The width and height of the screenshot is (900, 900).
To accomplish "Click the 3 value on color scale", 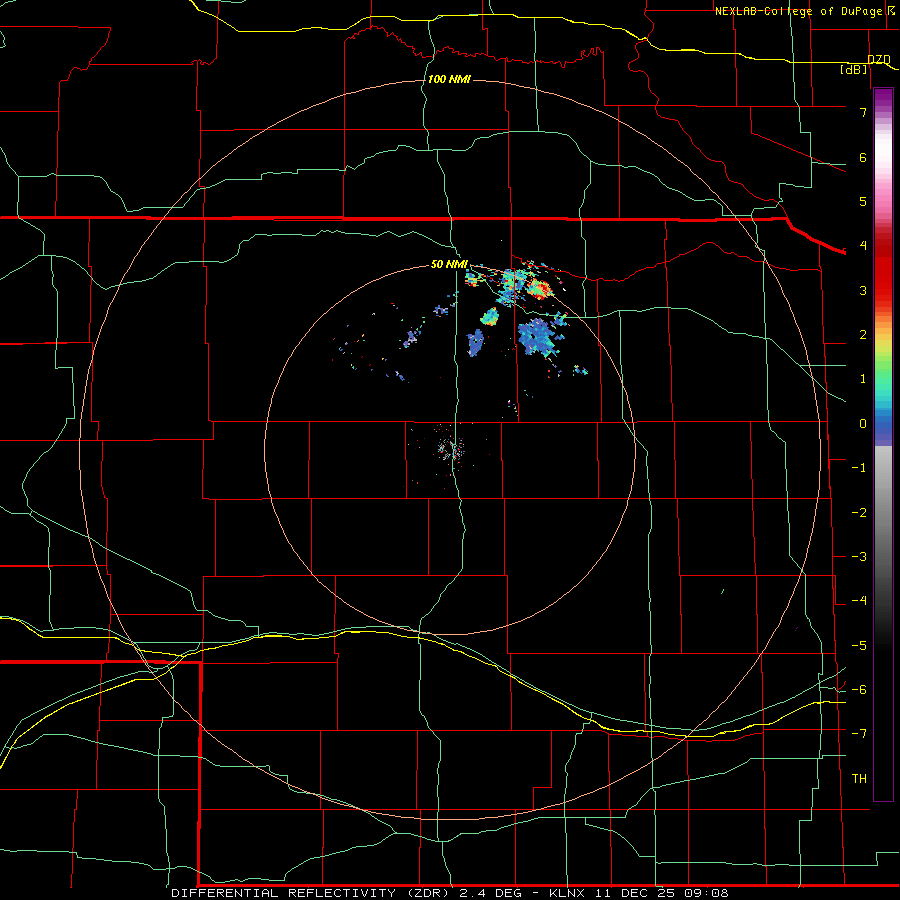I will pyautogui.click(x=863, y=290).
